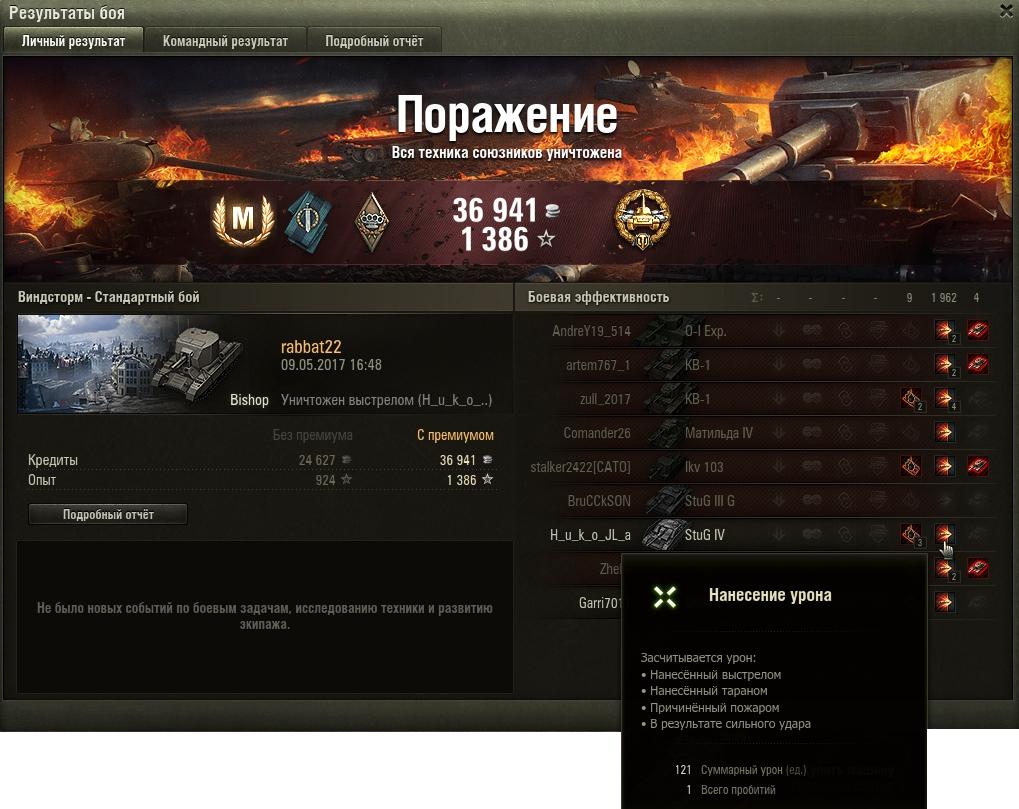The image size is (1019, 809).
Task: Click damage dealt icon for AndreY19_514
Action: coord(944,330)
